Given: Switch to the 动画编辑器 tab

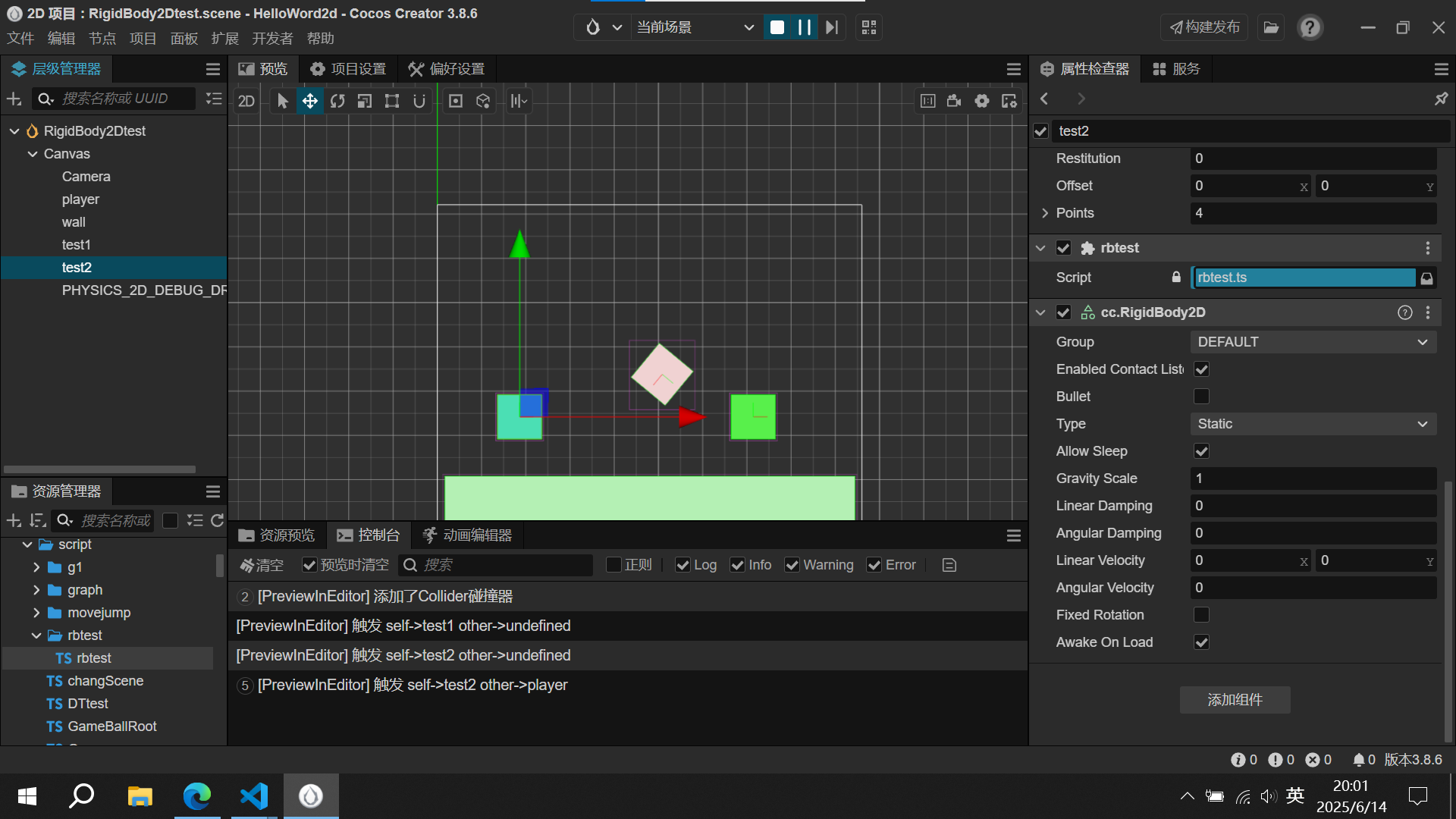Looking at the screenshot, I should (x=468, y=535).
